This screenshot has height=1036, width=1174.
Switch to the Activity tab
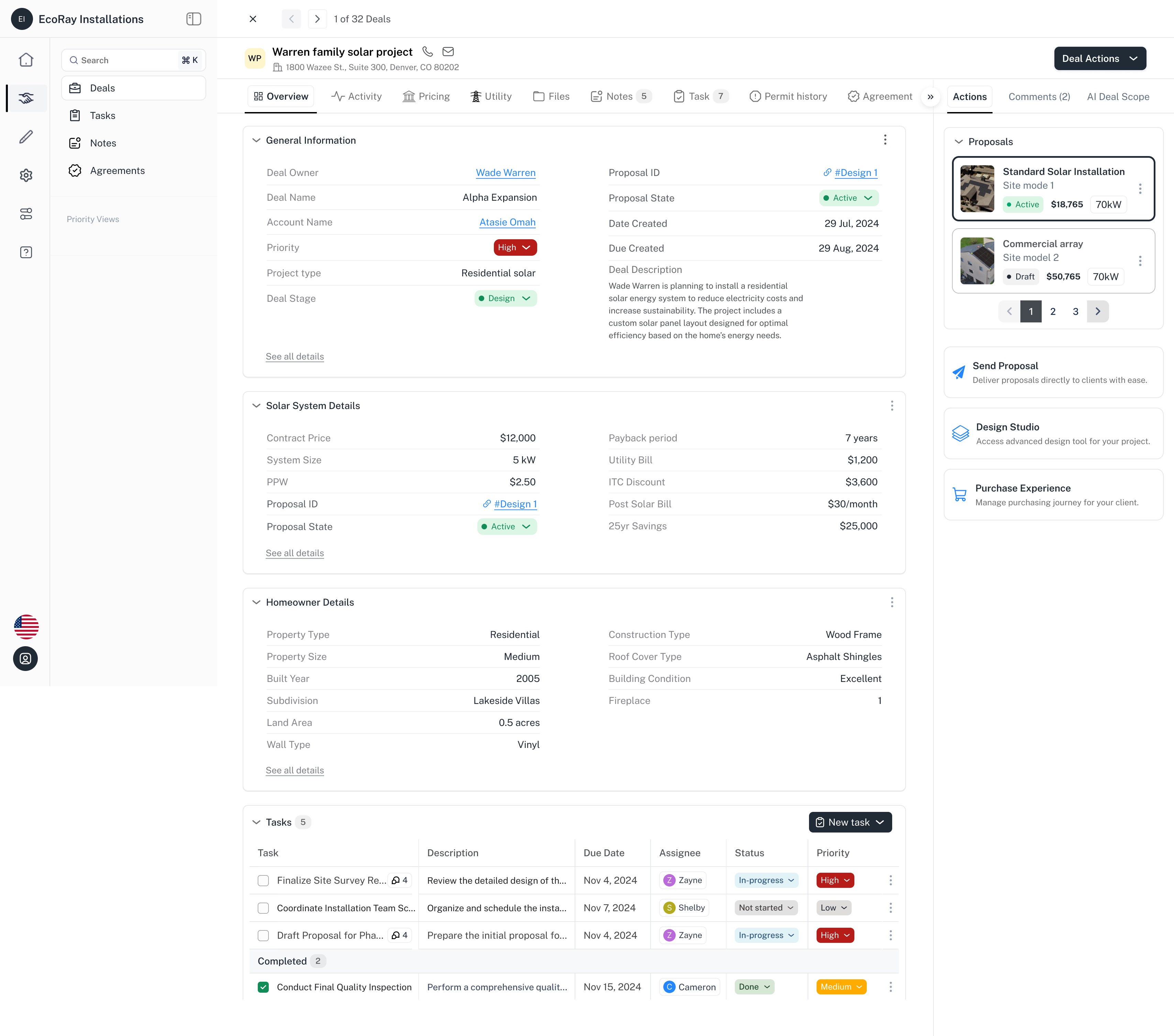(357, 97)
